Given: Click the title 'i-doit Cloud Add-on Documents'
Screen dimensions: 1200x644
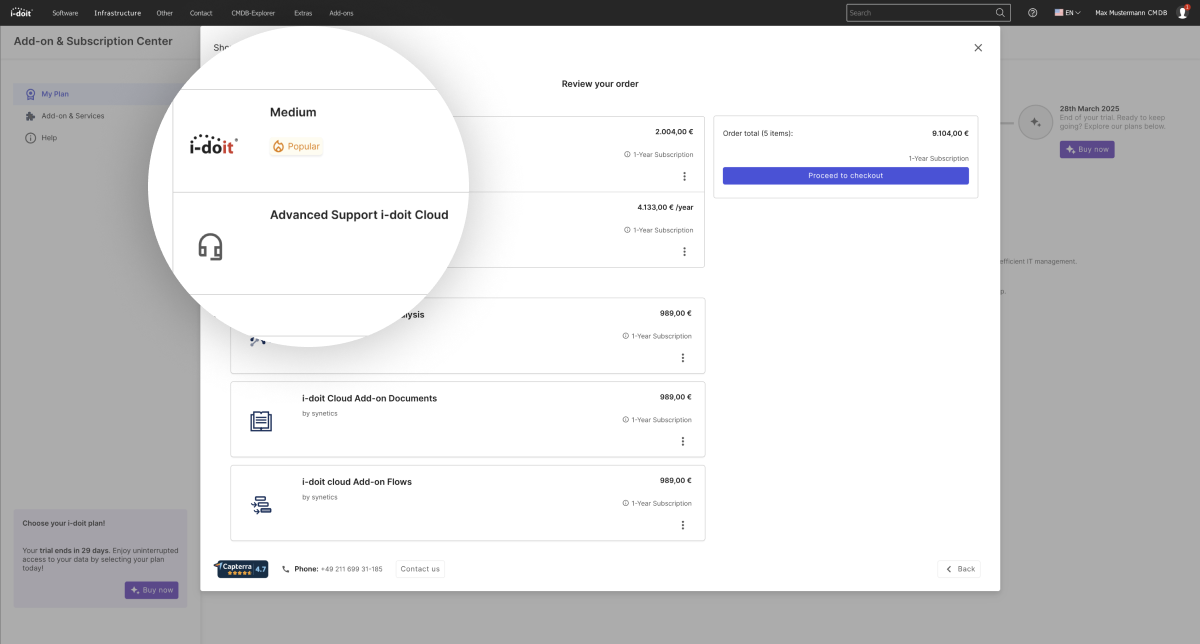Looking at the screenshot, I should click(x=369, y=398).
